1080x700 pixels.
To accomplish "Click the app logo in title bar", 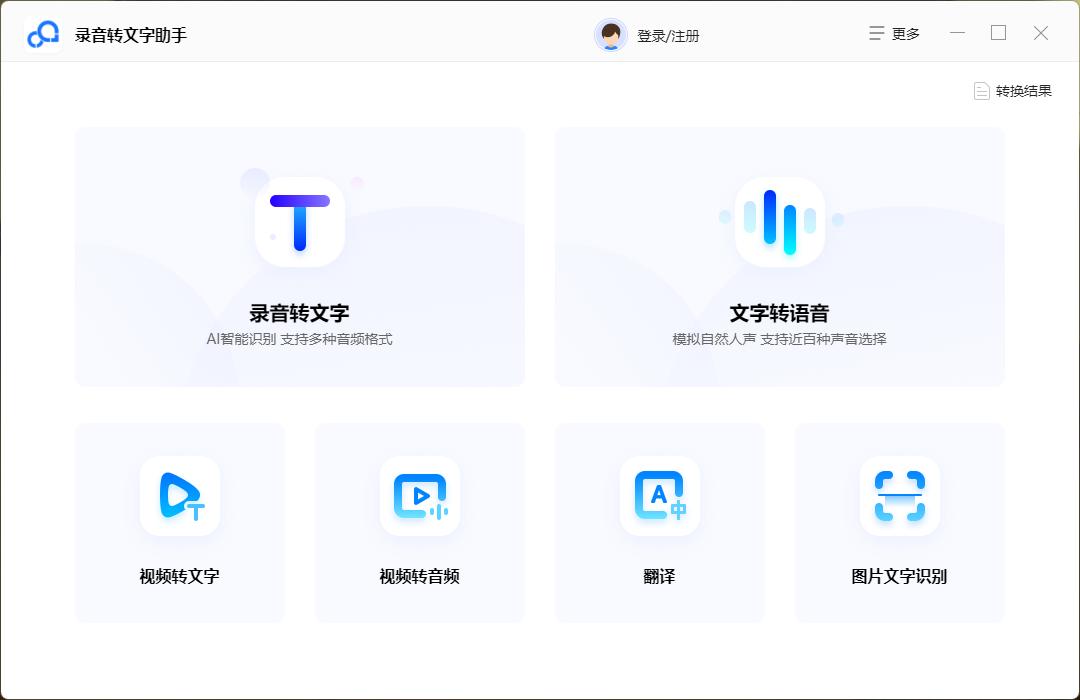I will pos(43,35).
